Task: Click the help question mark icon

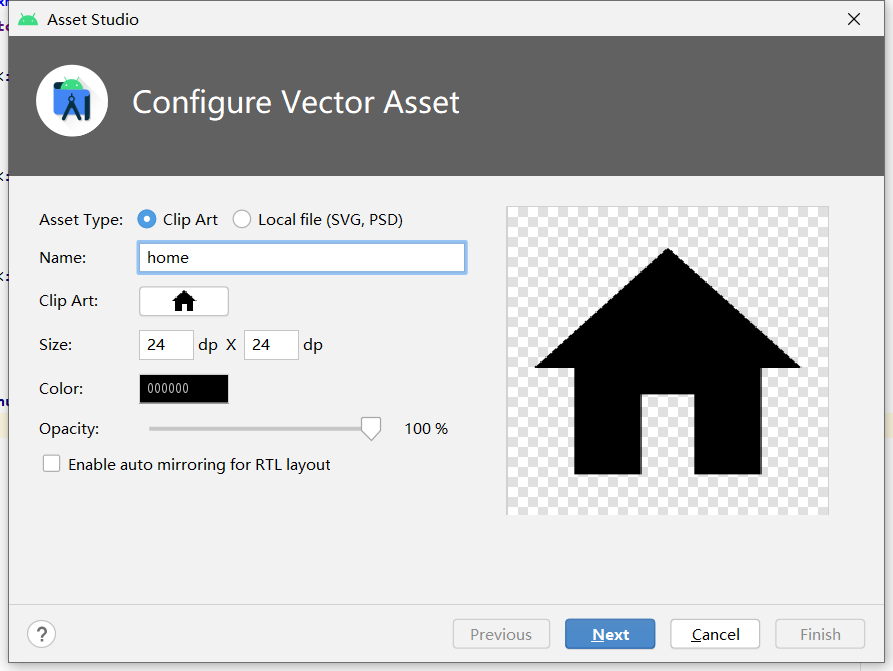Action: [x=41, y=633]
